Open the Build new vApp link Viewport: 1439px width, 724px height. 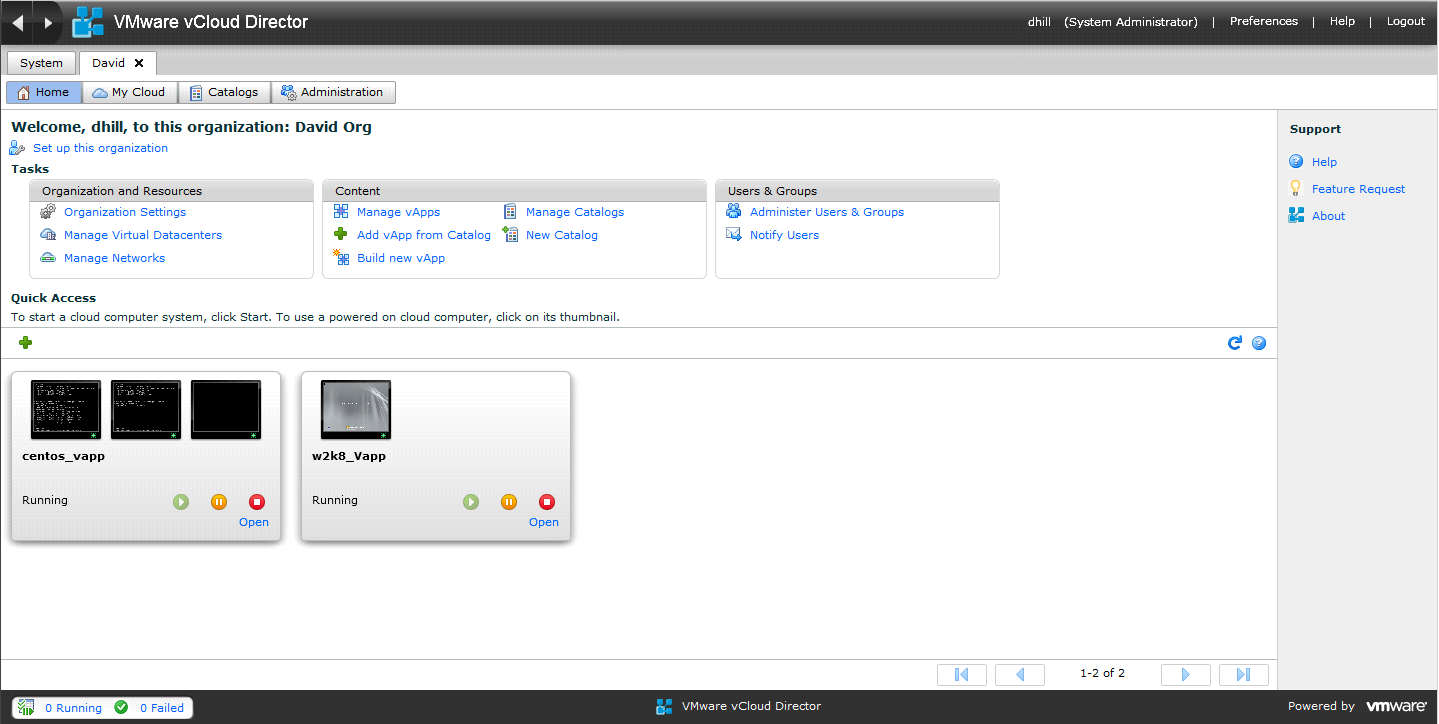click(401, 258)
